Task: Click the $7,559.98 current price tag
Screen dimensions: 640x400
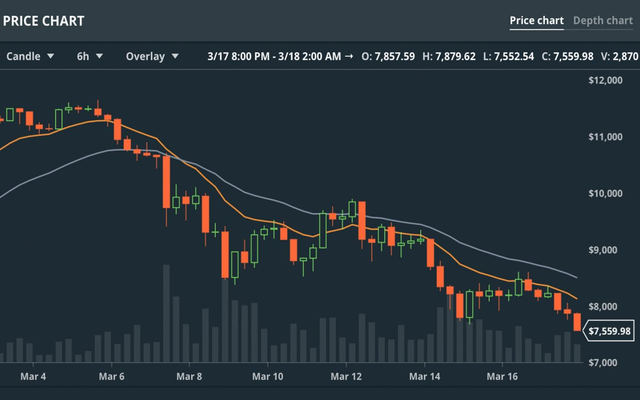Action: point(609,331)
